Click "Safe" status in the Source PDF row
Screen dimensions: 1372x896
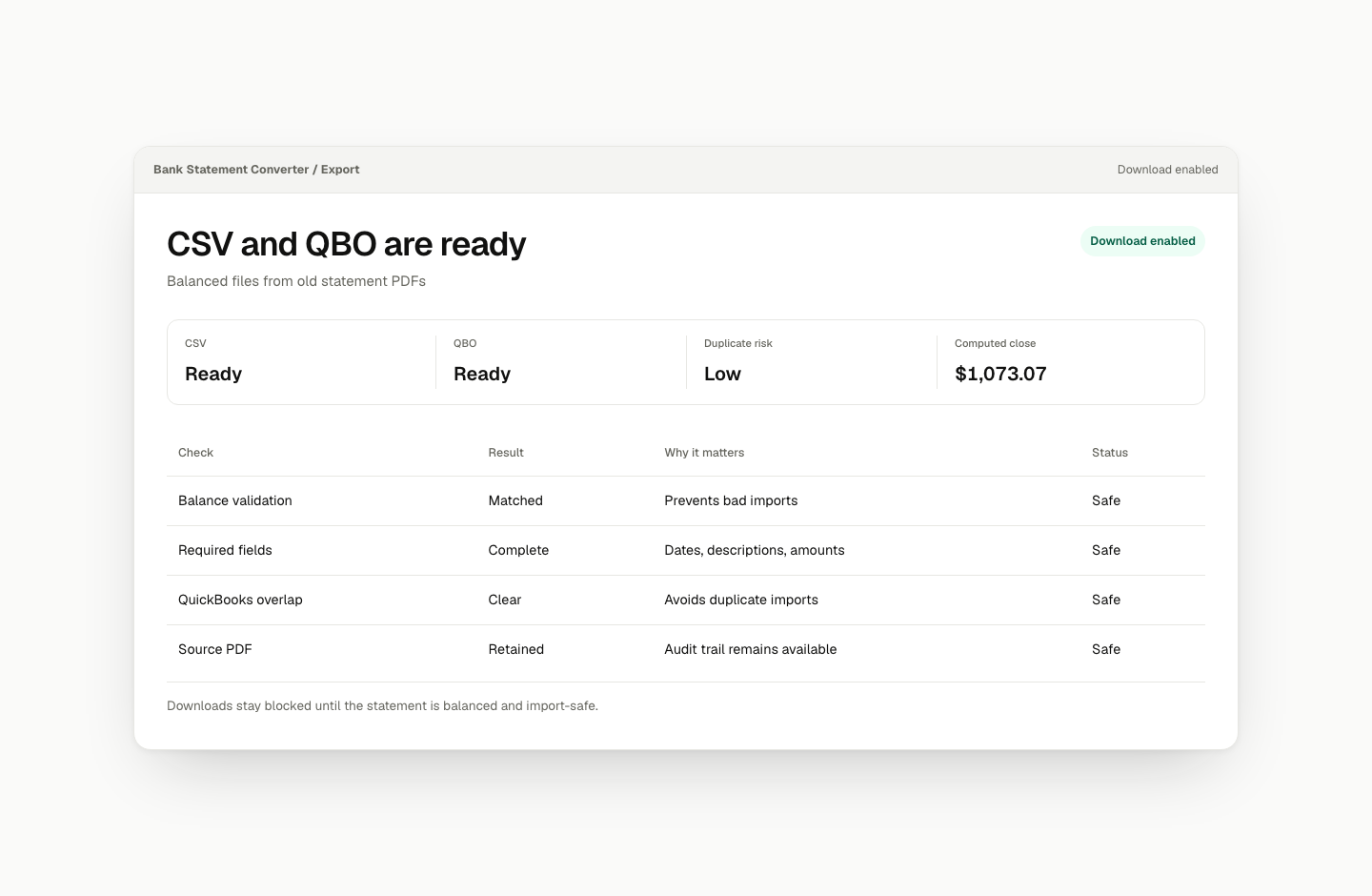[1106, 649]
